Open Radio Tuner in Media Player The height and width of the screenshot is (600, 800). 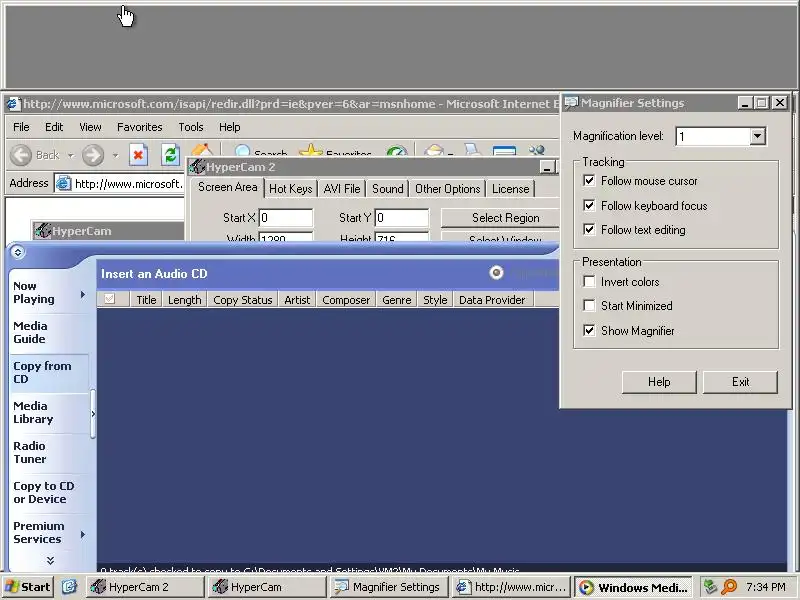click(30, 452)
